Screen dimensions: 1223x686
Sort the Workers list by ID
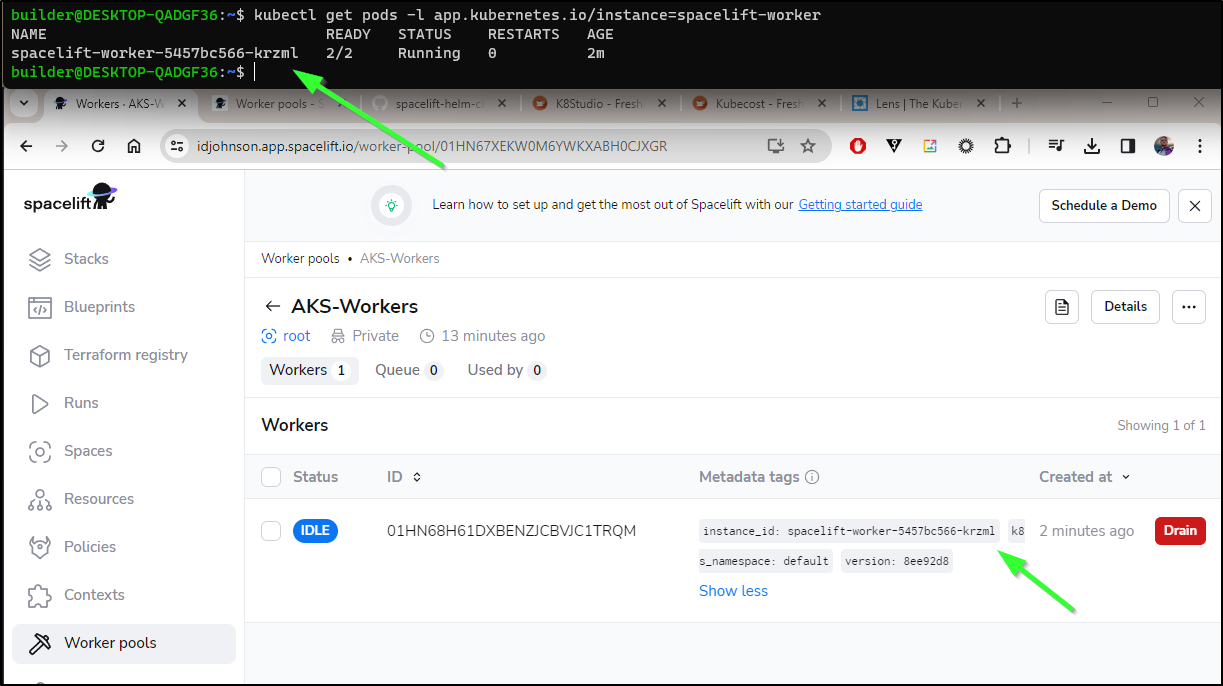405,477
